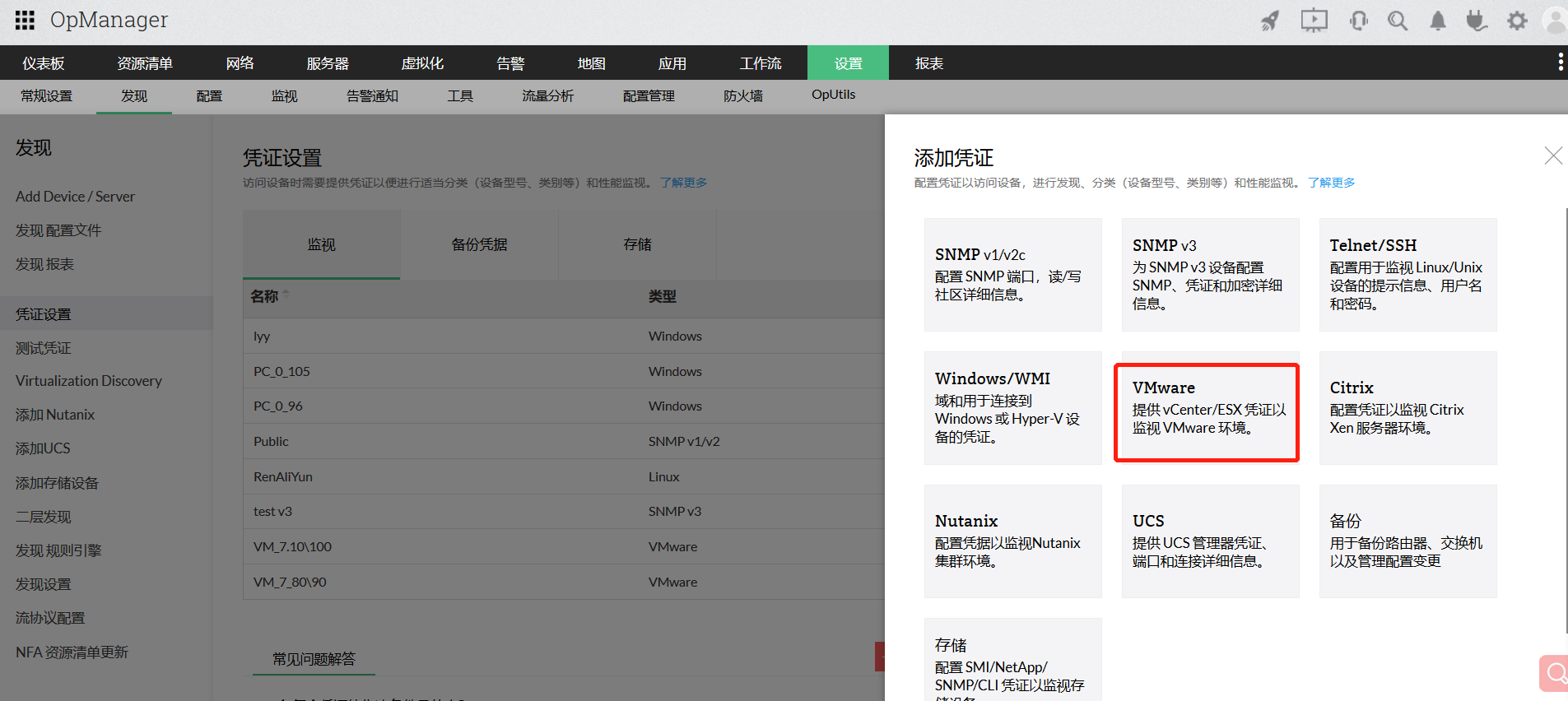Choose the Citrix credential card
The image size is (1568, 701).
tap(1408, 408)
